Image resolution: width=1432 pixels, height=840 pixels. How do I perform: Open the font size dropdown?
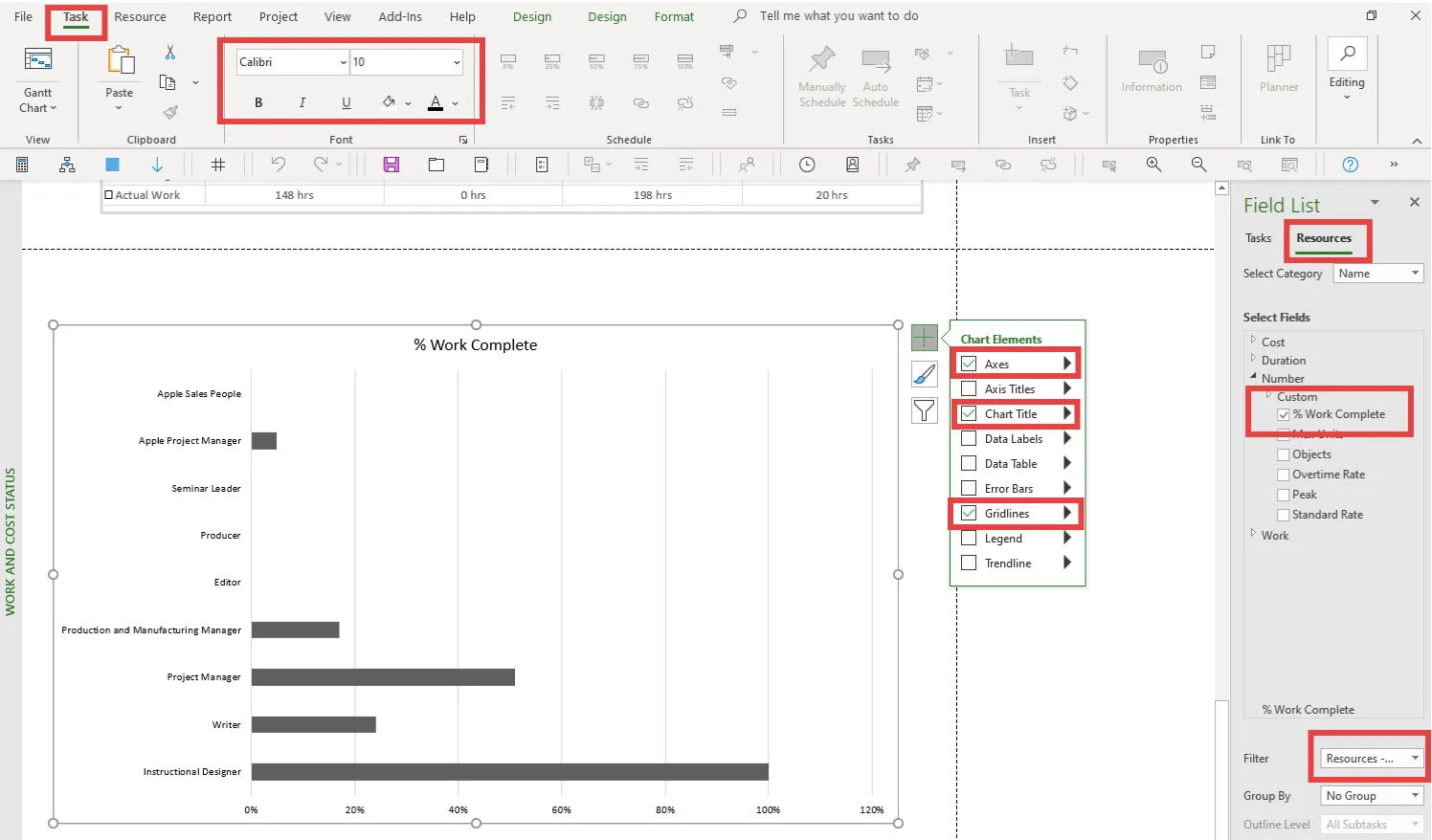click(x=457, y=62)
